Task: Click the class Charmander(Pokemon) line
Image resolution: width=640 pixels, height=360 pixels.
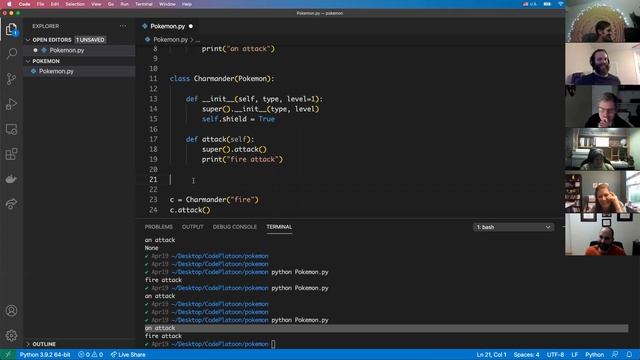Action: click(222, 78)
